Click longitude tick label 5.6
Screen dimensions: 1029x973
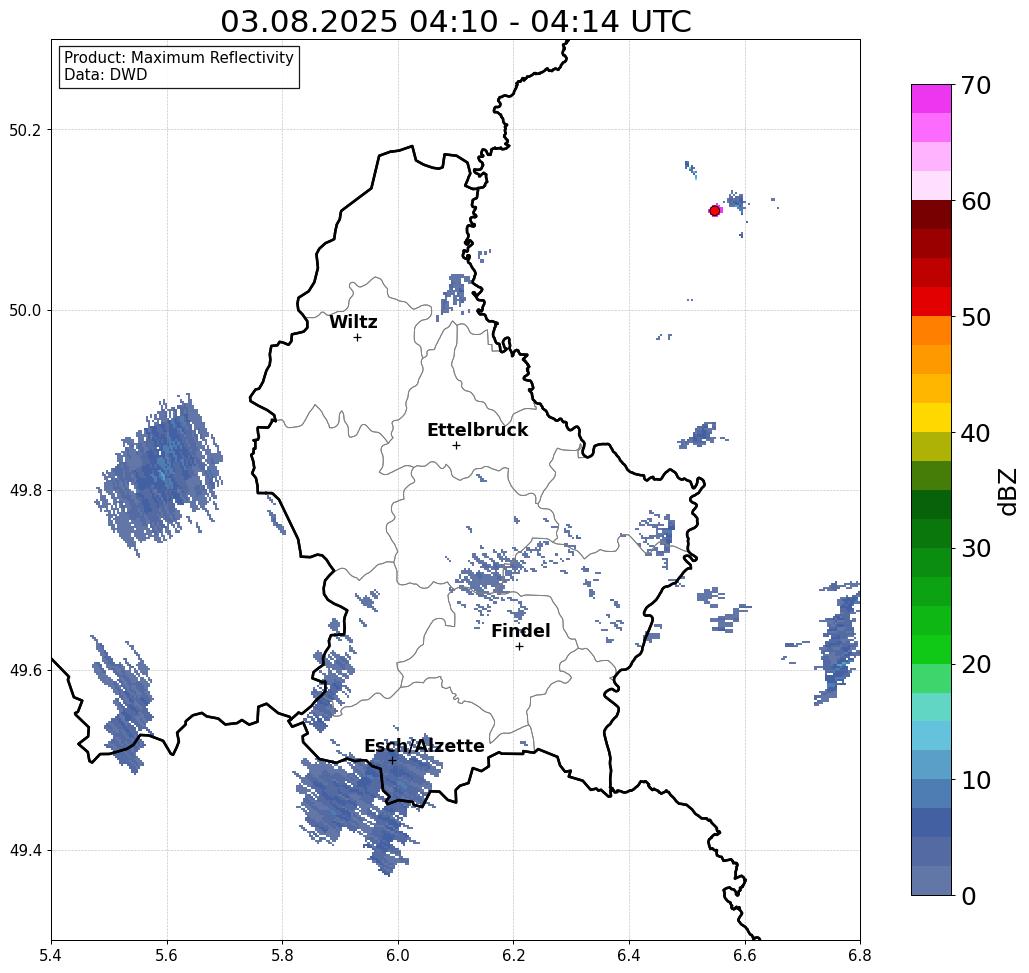click(167, 955)
